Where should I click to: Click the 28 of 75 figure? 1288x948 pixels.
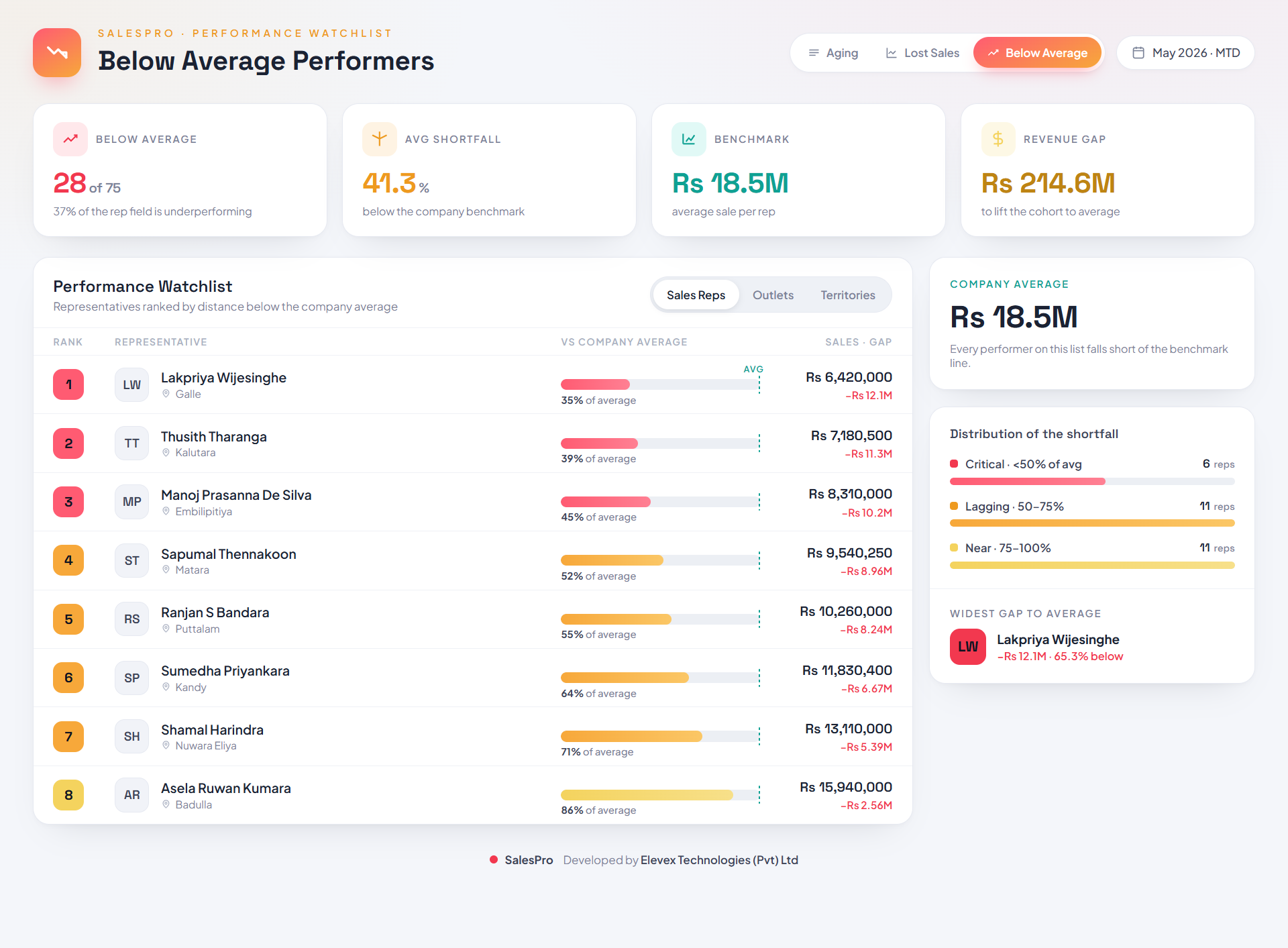click(87, 183)
